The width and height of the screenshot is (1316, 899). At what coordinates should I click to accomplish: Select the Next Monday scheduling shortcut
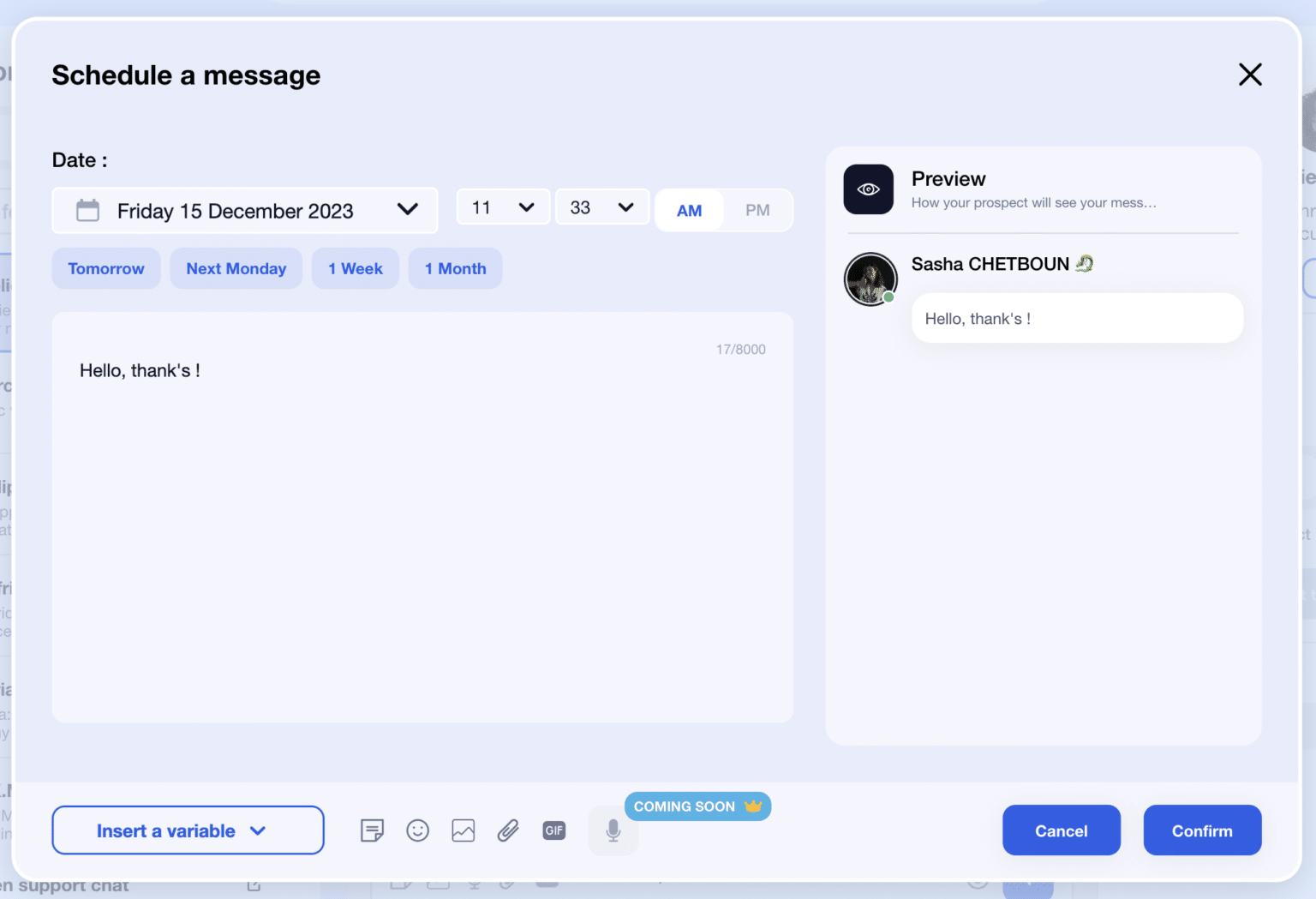click(236, 268)
